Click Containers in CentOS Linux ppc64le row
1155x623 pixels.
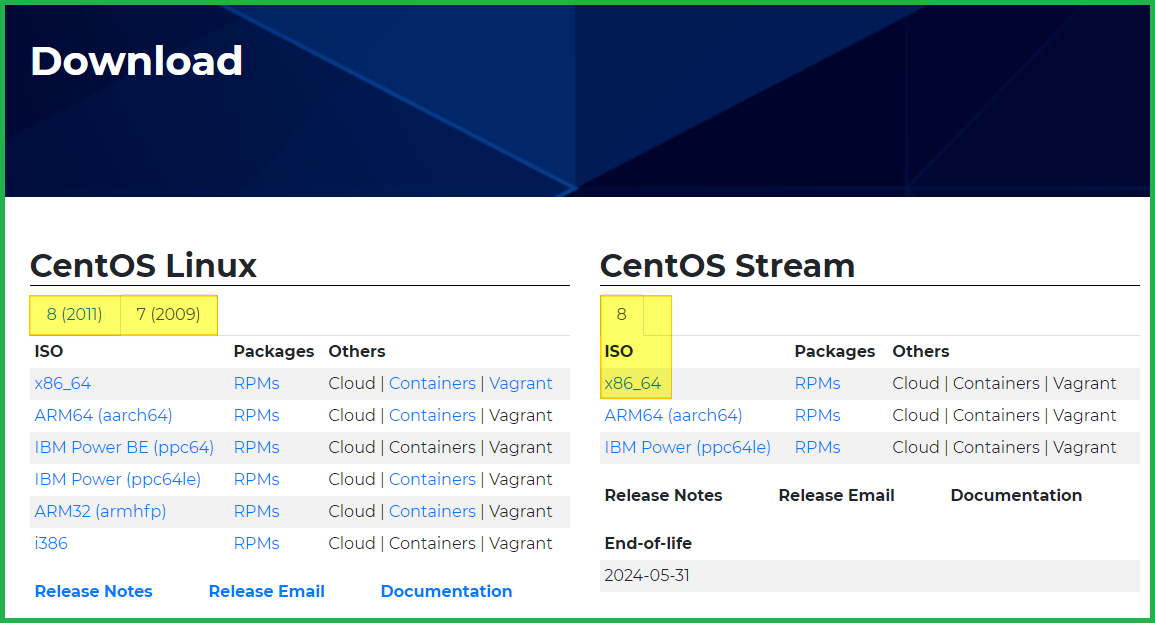[432, 479]
